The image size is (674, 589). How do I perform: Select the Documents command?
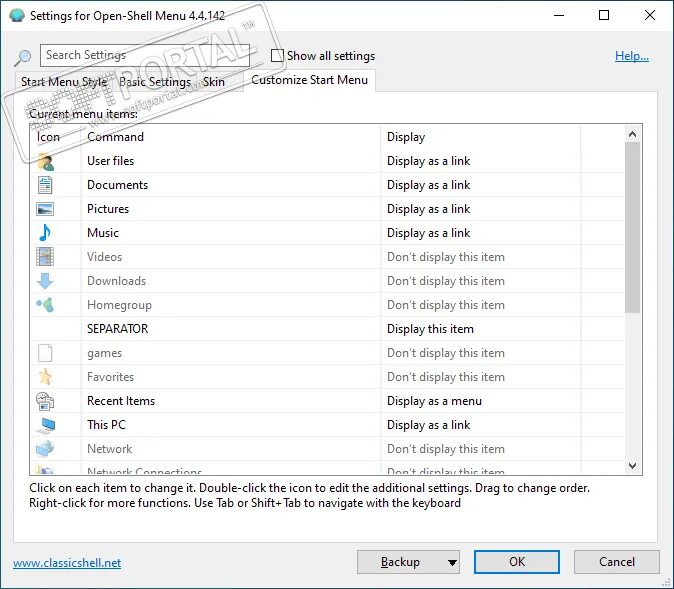(x=117, y=185)
